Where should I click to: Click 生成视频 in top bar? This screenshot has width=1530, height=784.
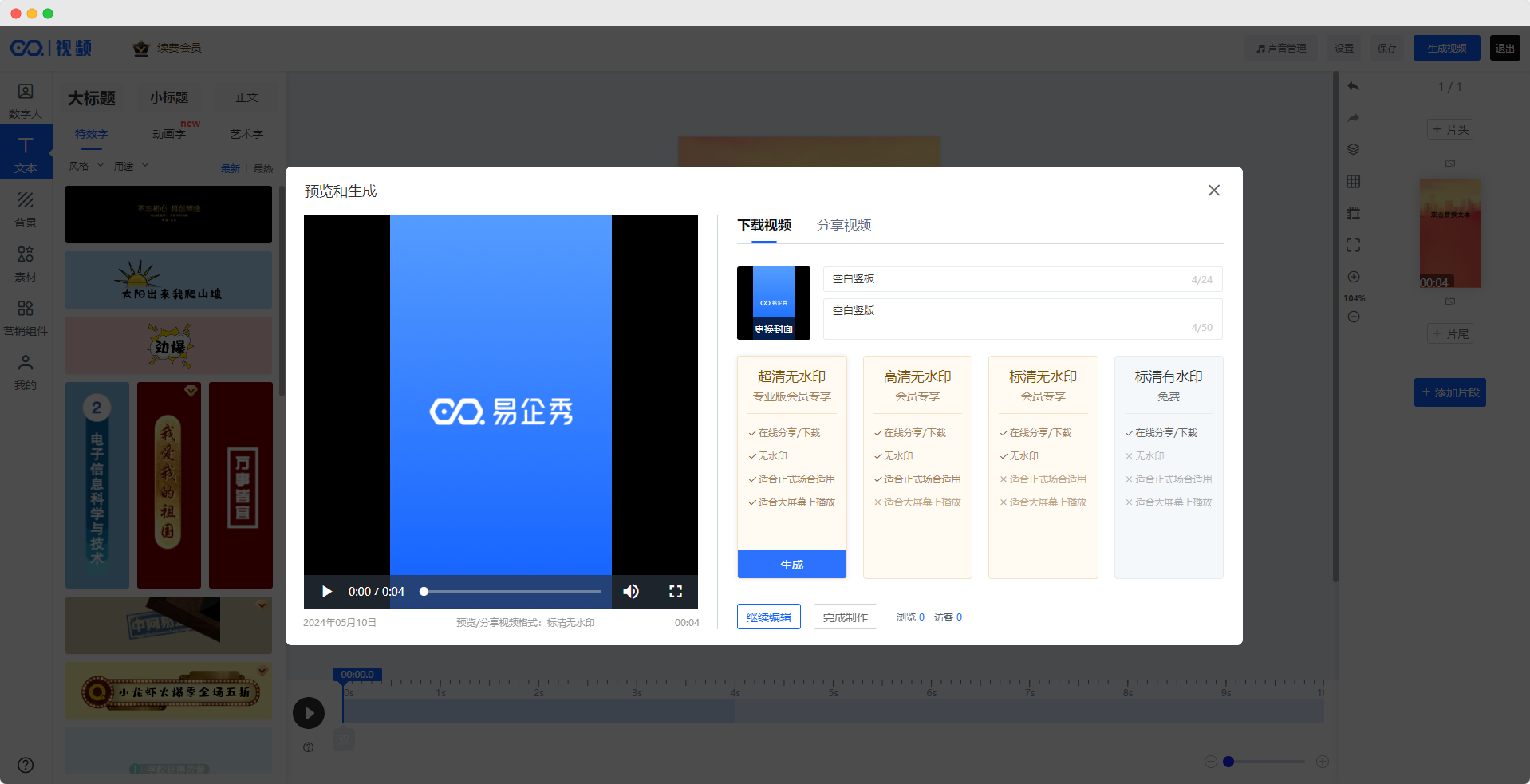click(1447, 48)
